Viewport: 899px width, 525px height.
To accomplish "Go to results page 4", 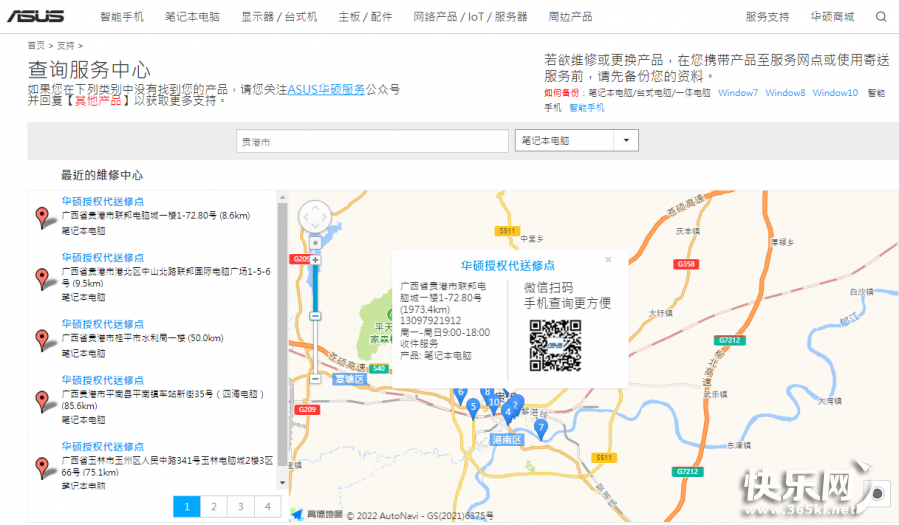I will click(268, 507).
